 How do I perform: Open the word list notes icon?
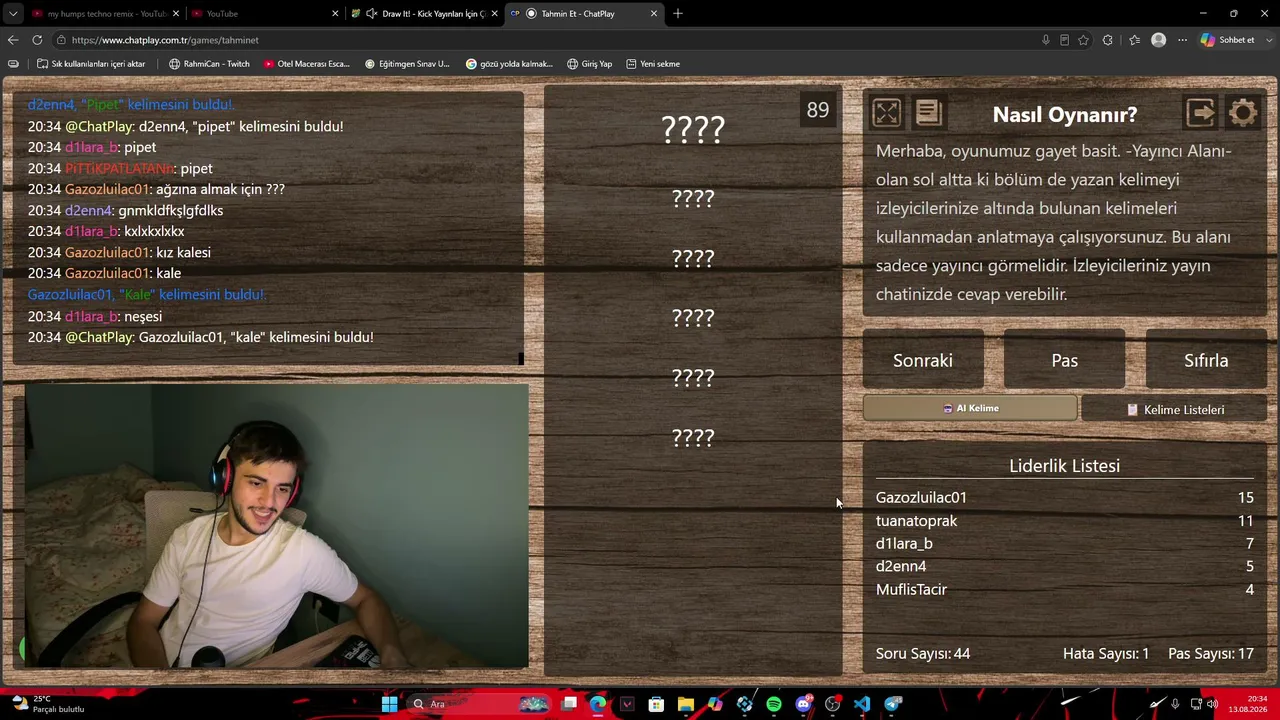pyautogui.click(x=929, y=113)
